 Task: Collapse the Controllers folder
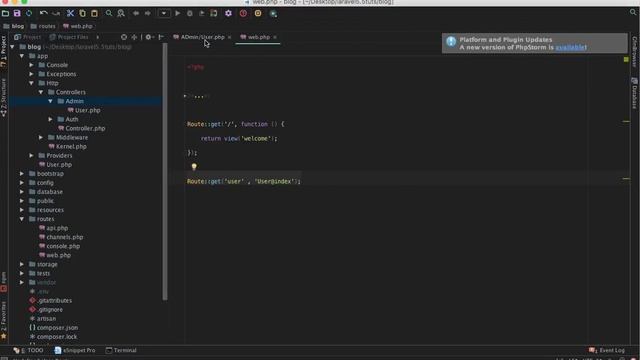pos(41,92)
